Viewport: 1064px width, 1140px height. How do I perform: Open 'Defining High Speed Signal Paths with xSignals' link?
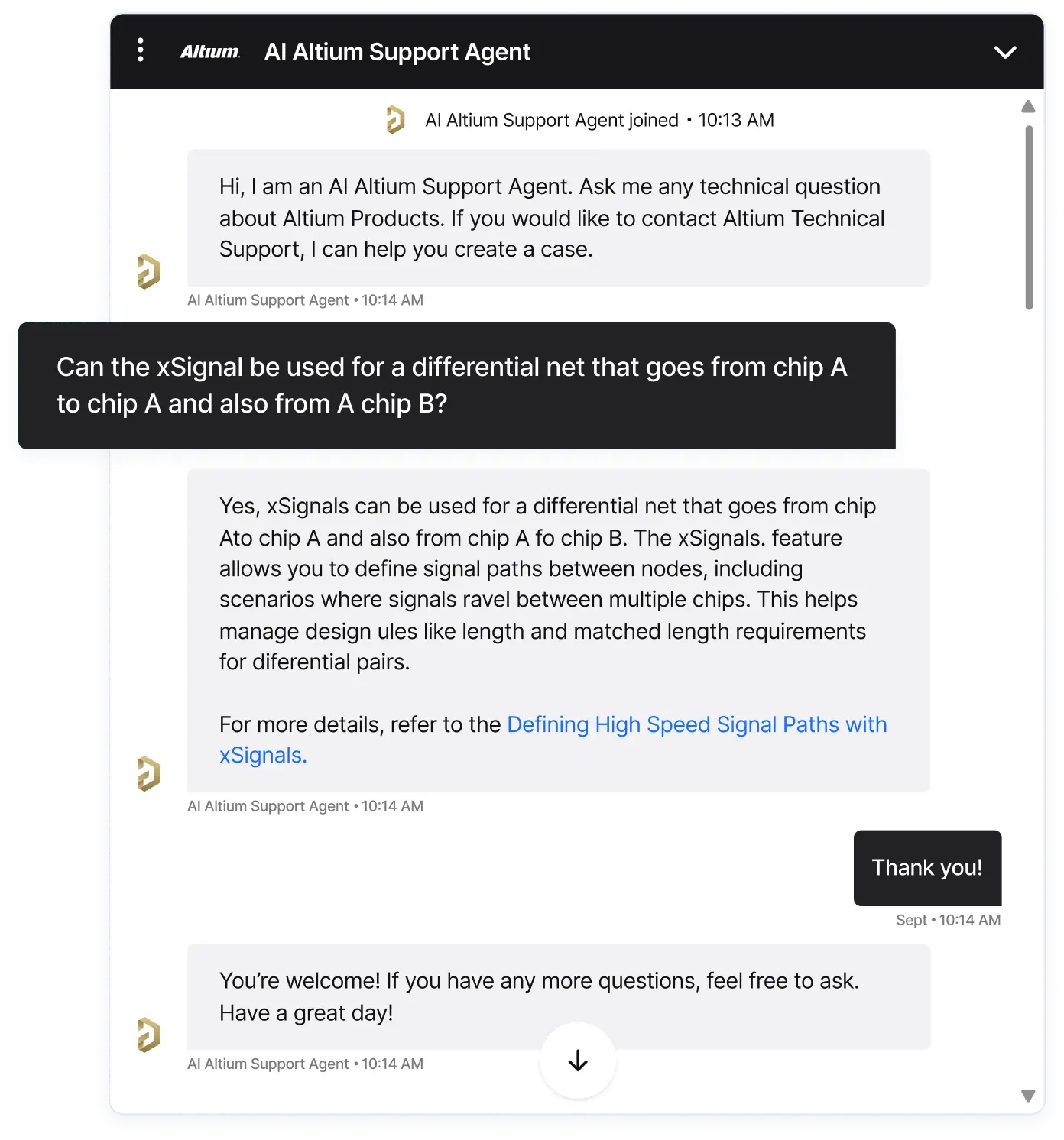click(x=553, y=740)
